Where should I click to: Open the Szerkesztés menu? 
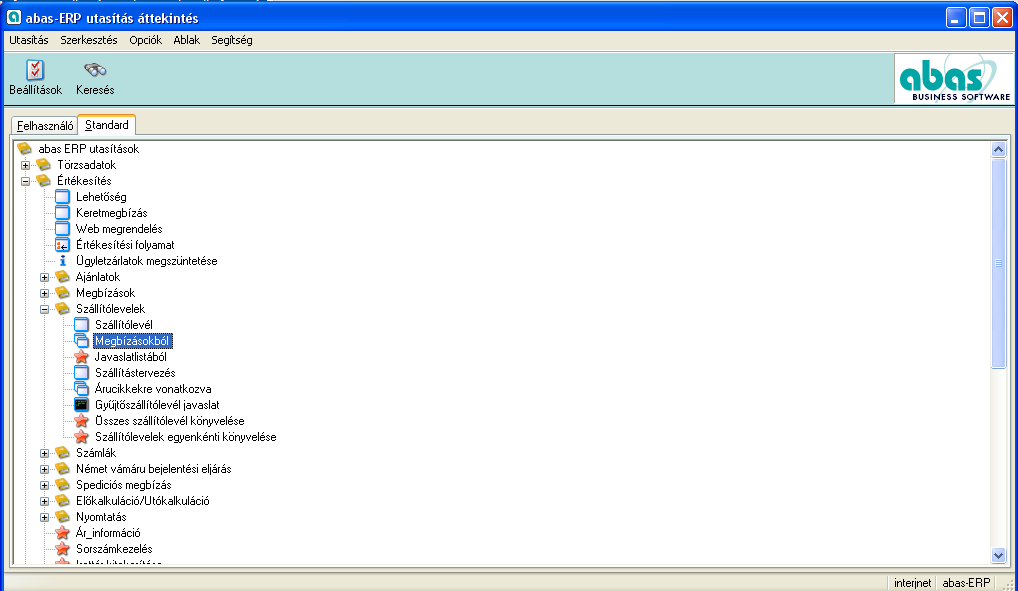(x=89, y=40)
